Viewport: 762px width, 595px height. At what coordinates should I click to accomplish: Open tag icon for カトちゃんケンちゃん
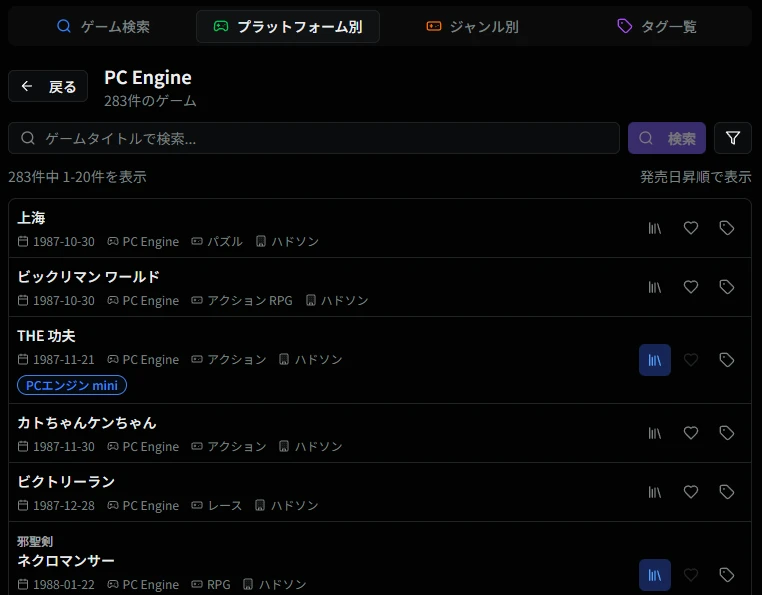point(727,433)
